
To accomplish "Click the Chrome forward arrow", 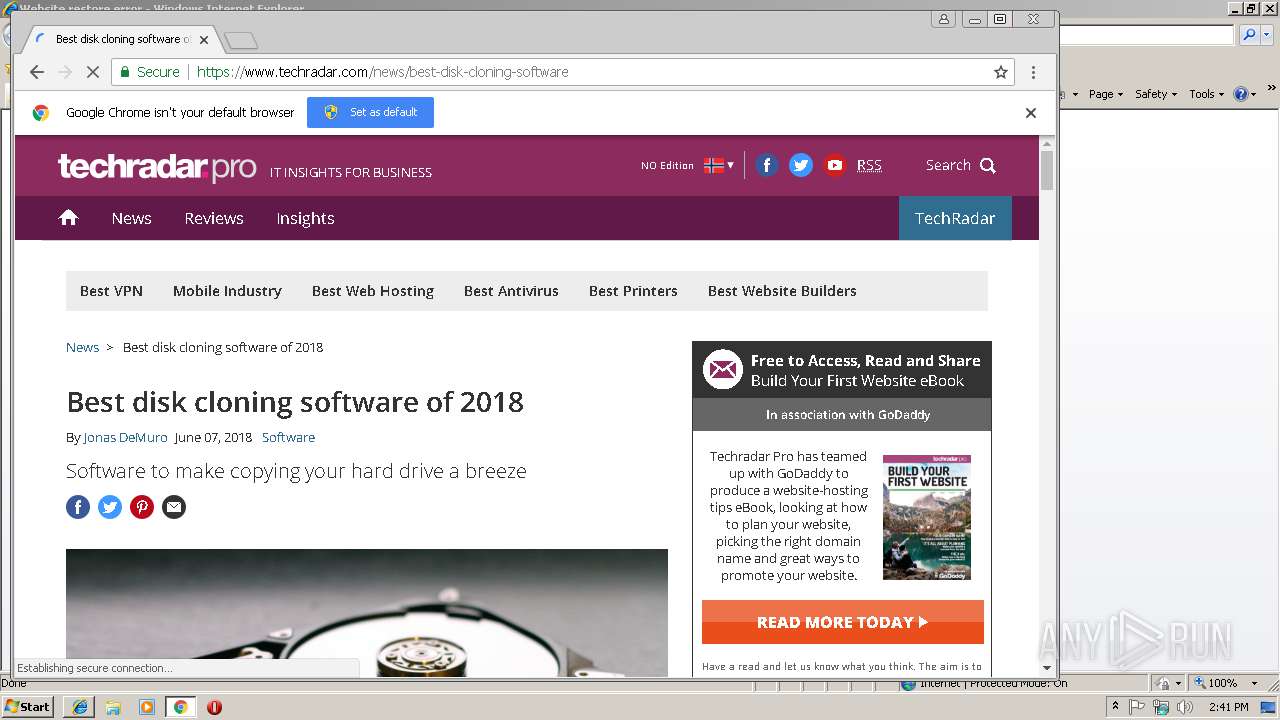I will (65, 72).
